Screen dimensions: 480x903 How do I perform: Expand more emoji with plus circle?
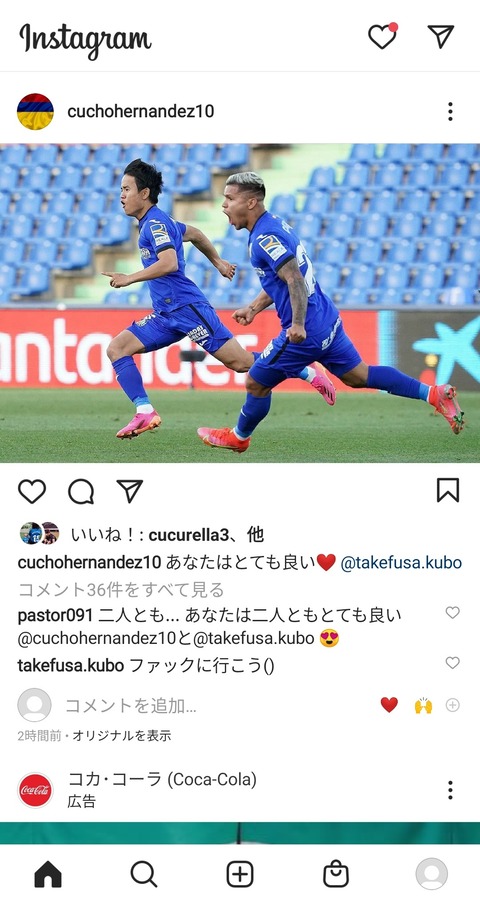pyautogui.click(x=453, y=705)
